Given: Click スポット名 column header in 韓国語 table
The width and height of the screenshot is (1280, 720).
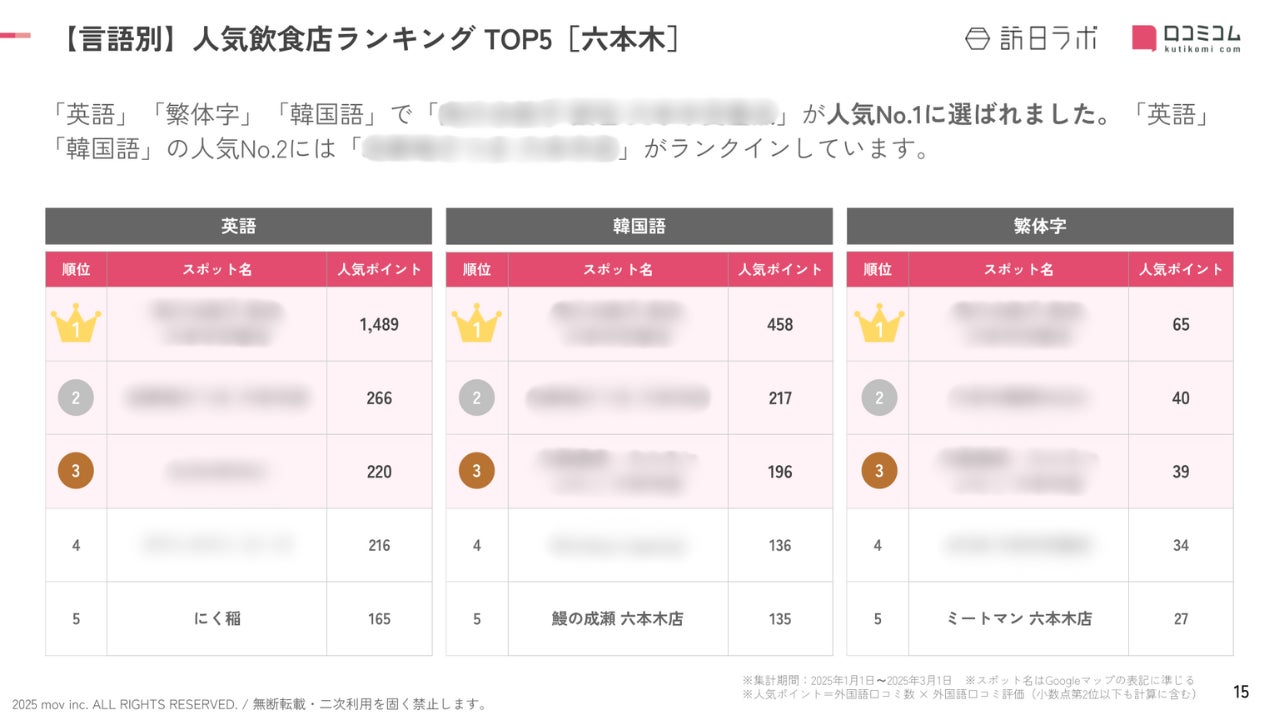Looking at the screenshot, I should coord(618,270).
